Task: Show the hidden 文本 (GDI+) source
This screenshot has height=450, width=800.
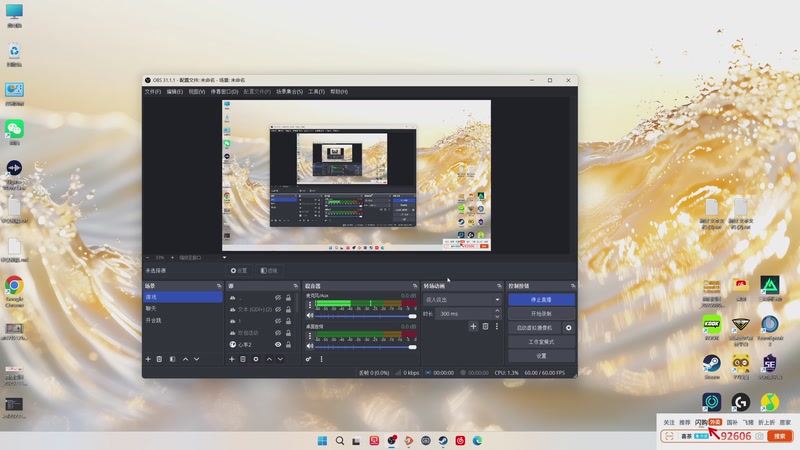Action: pyautogui.click(x=278, y=309)
